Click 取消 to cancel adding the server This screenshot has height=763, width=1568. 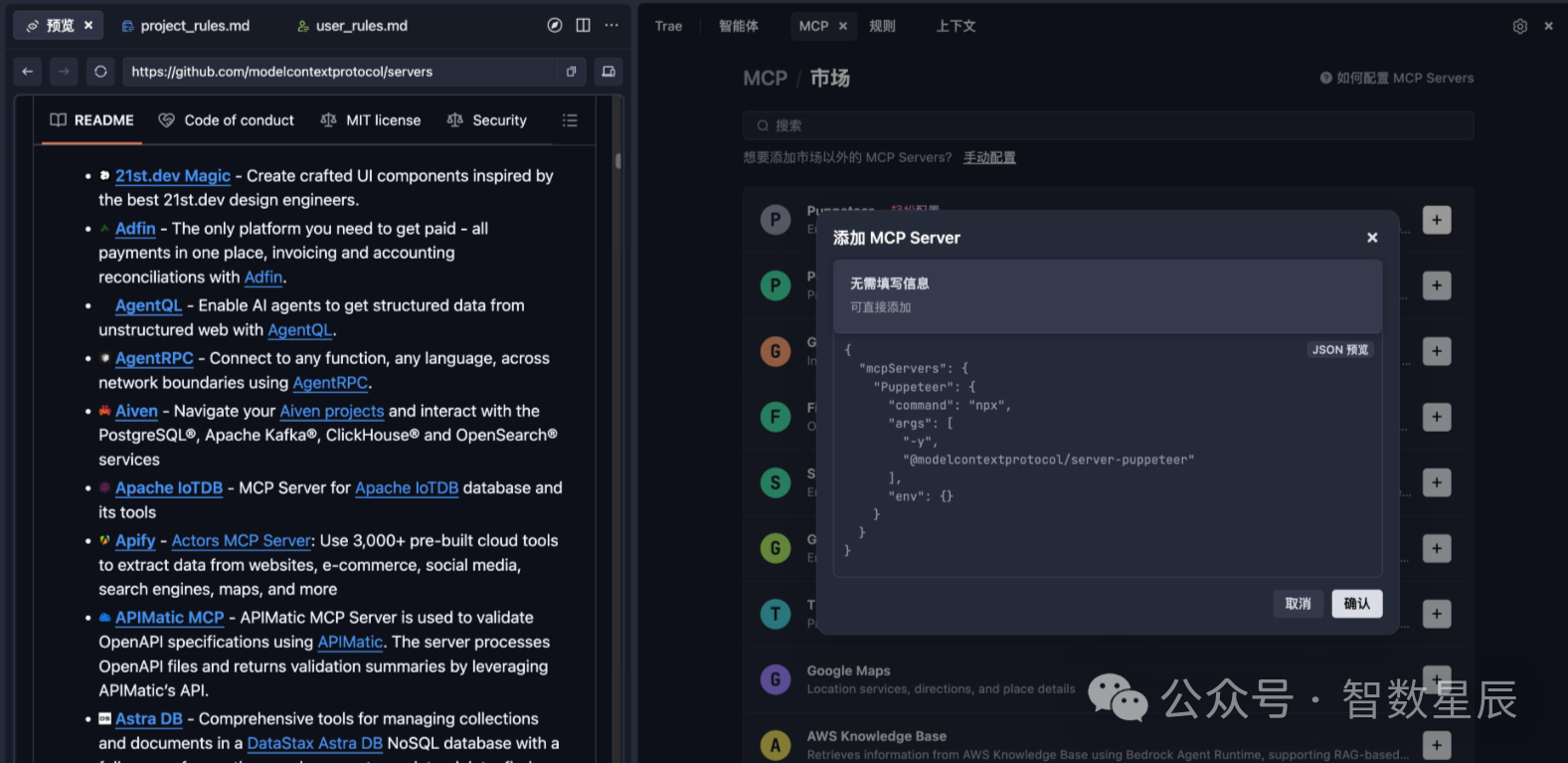(x=1298, y=604)
